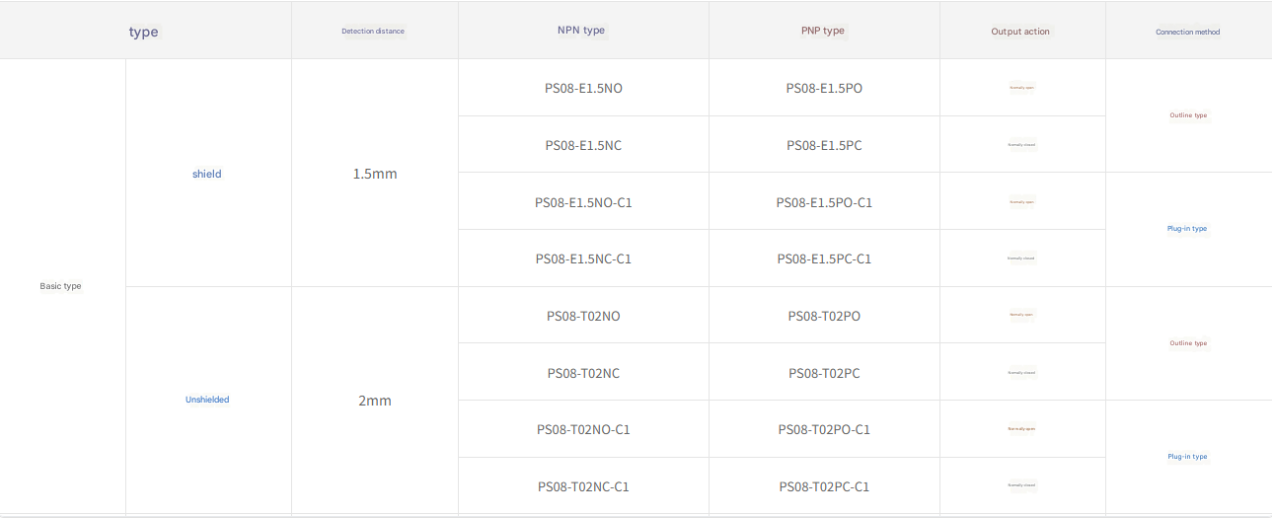Click model PS08-T02NC-C1
The image size is (1272, 518).
coord(583,487)
